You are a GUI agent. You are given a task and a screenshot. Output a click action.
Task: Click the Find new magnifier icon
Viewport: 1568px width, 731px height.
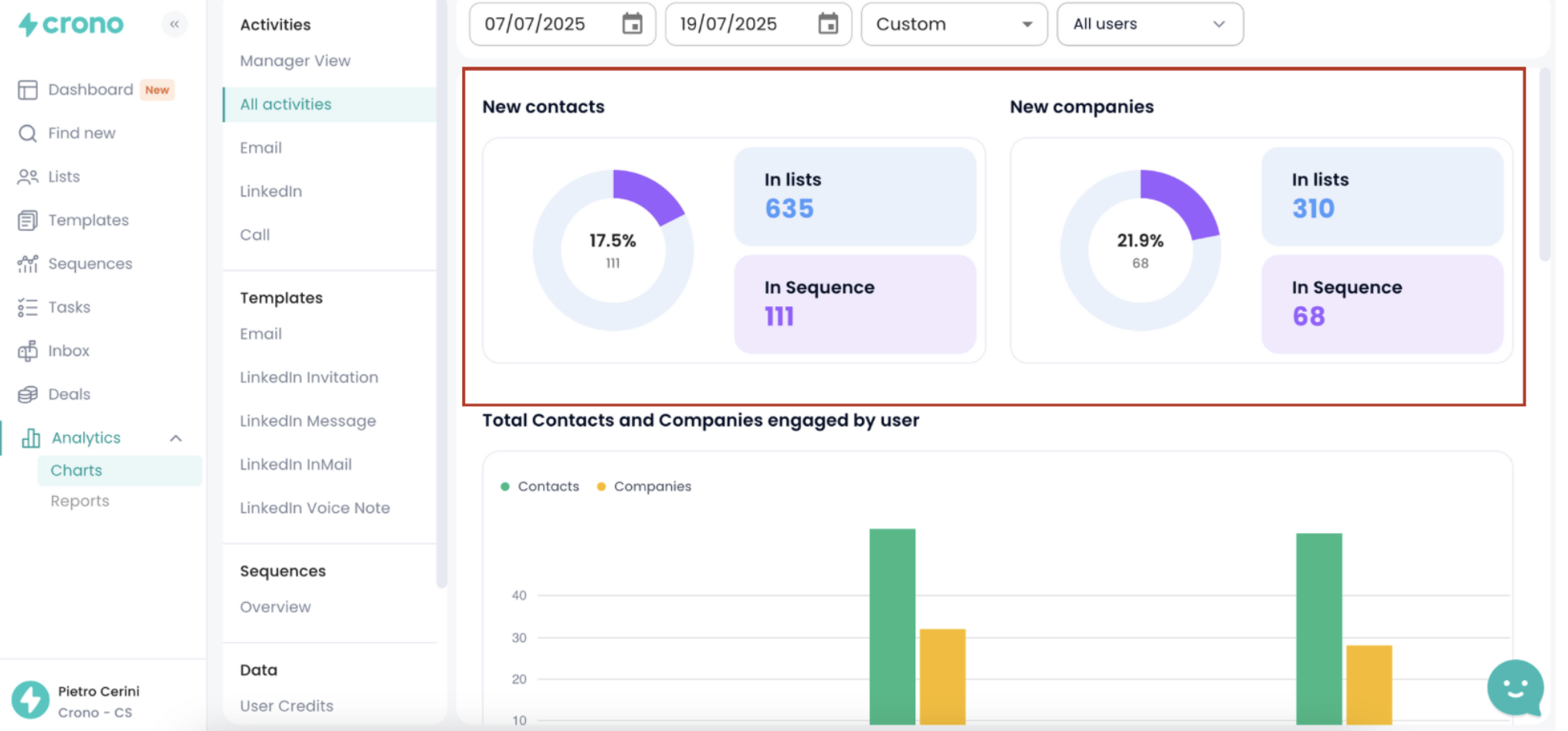click(x=28, y=134)
